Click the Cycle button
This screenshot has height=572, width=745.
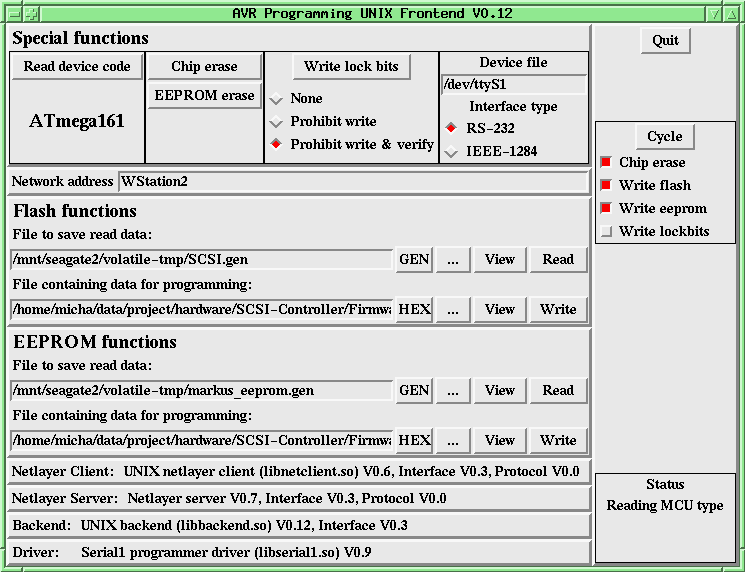(665, 136)
